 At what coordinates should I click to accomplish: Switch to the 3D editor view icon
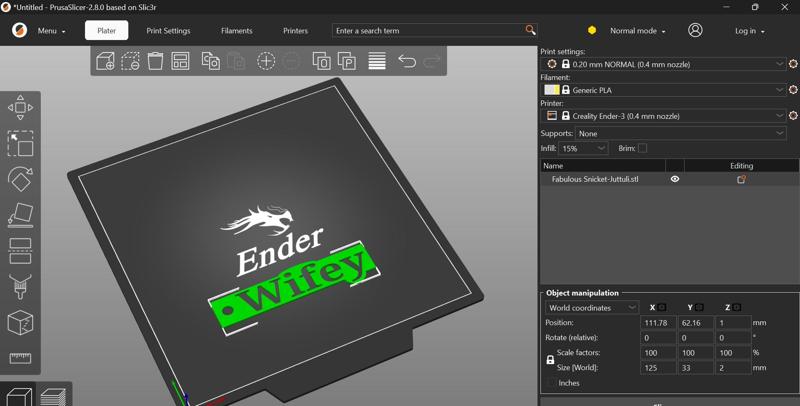pos(19,397)
